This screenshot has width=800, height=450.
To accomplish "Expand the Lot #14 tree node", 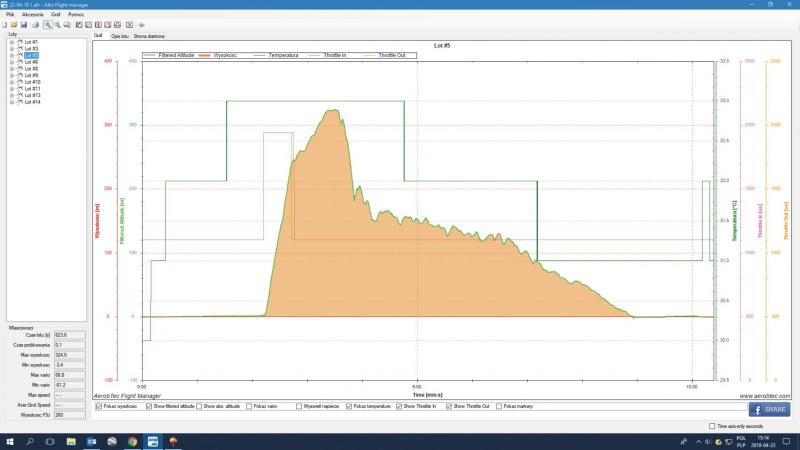I will (x=11, y=102).
